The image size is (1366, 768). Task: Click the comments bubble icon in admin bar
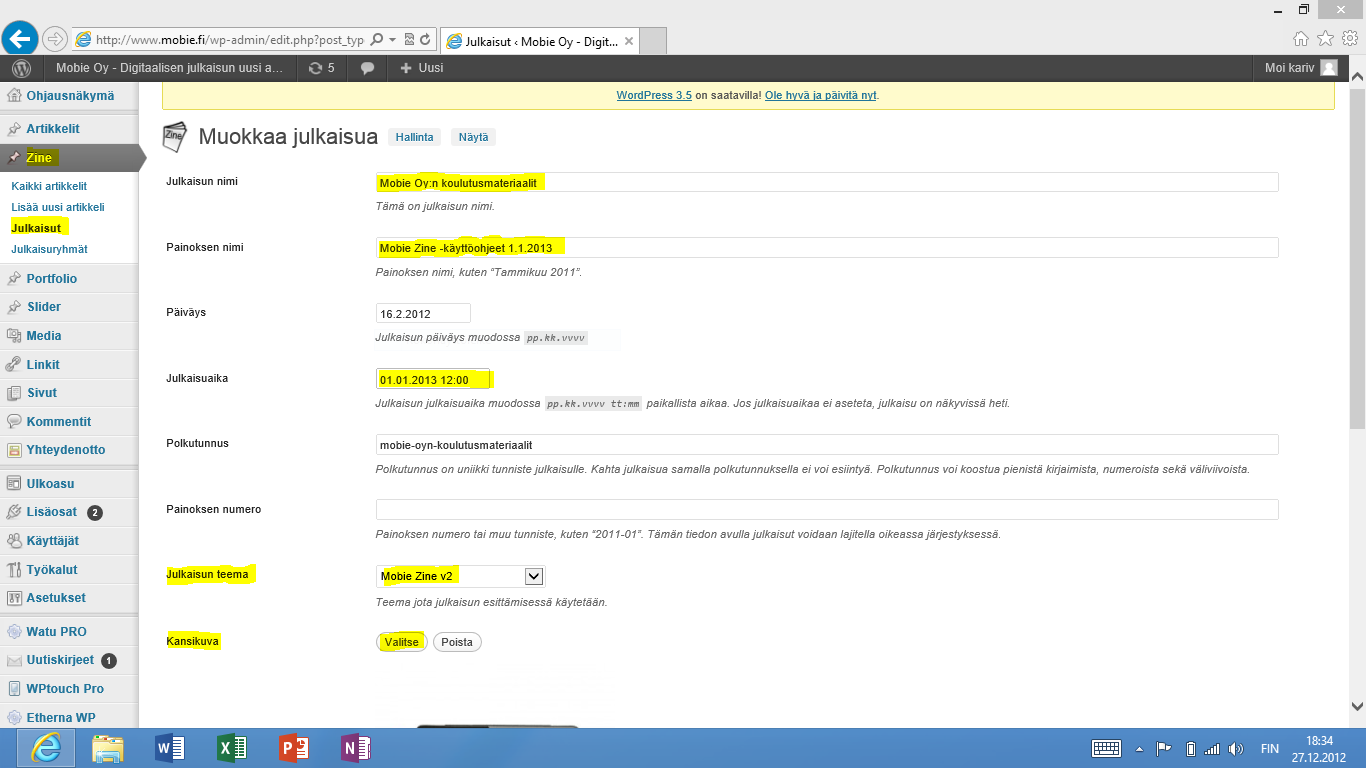coord(368,68)
